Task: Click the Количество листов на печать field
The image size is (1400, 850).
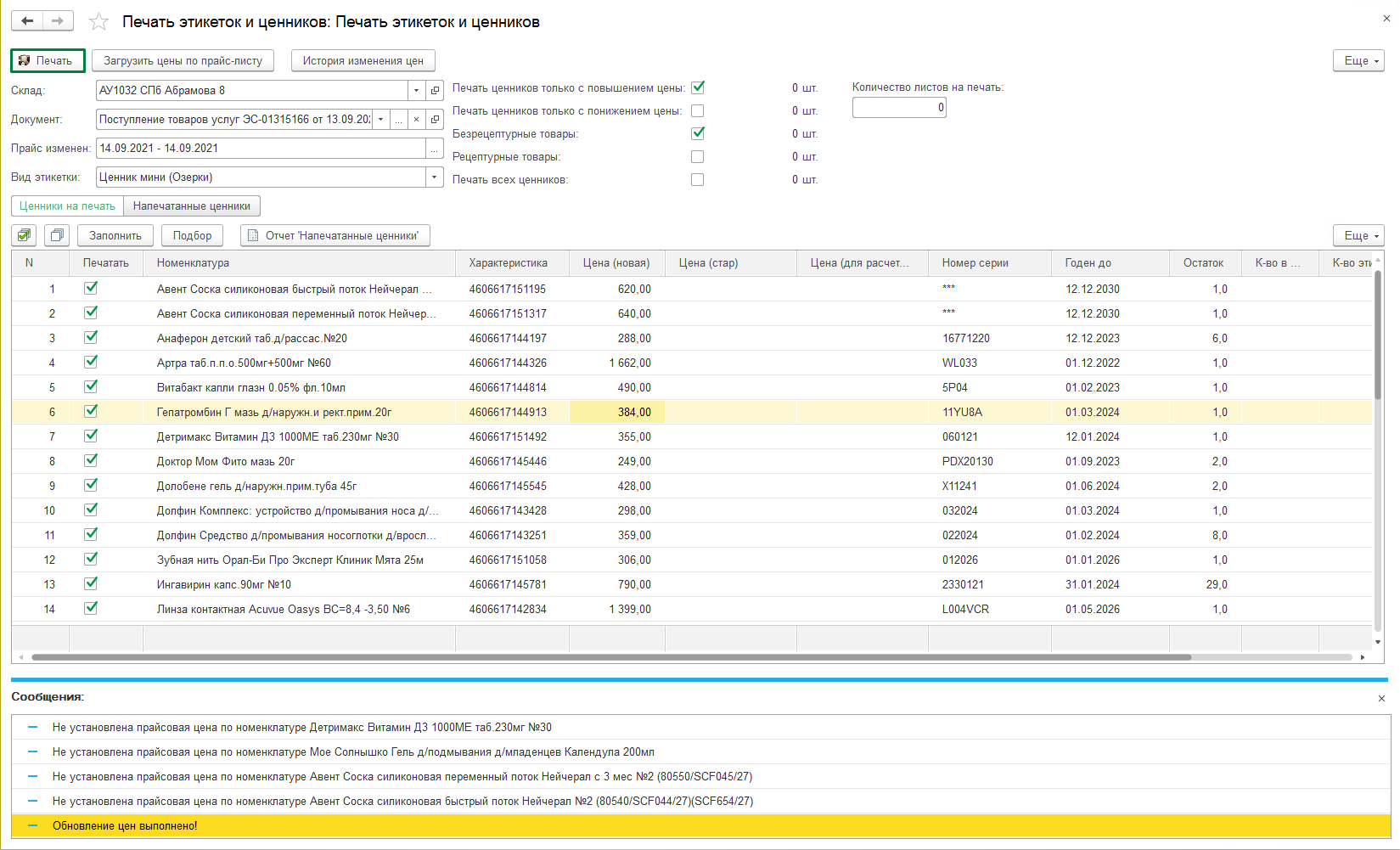Action: tap(898, 108)
